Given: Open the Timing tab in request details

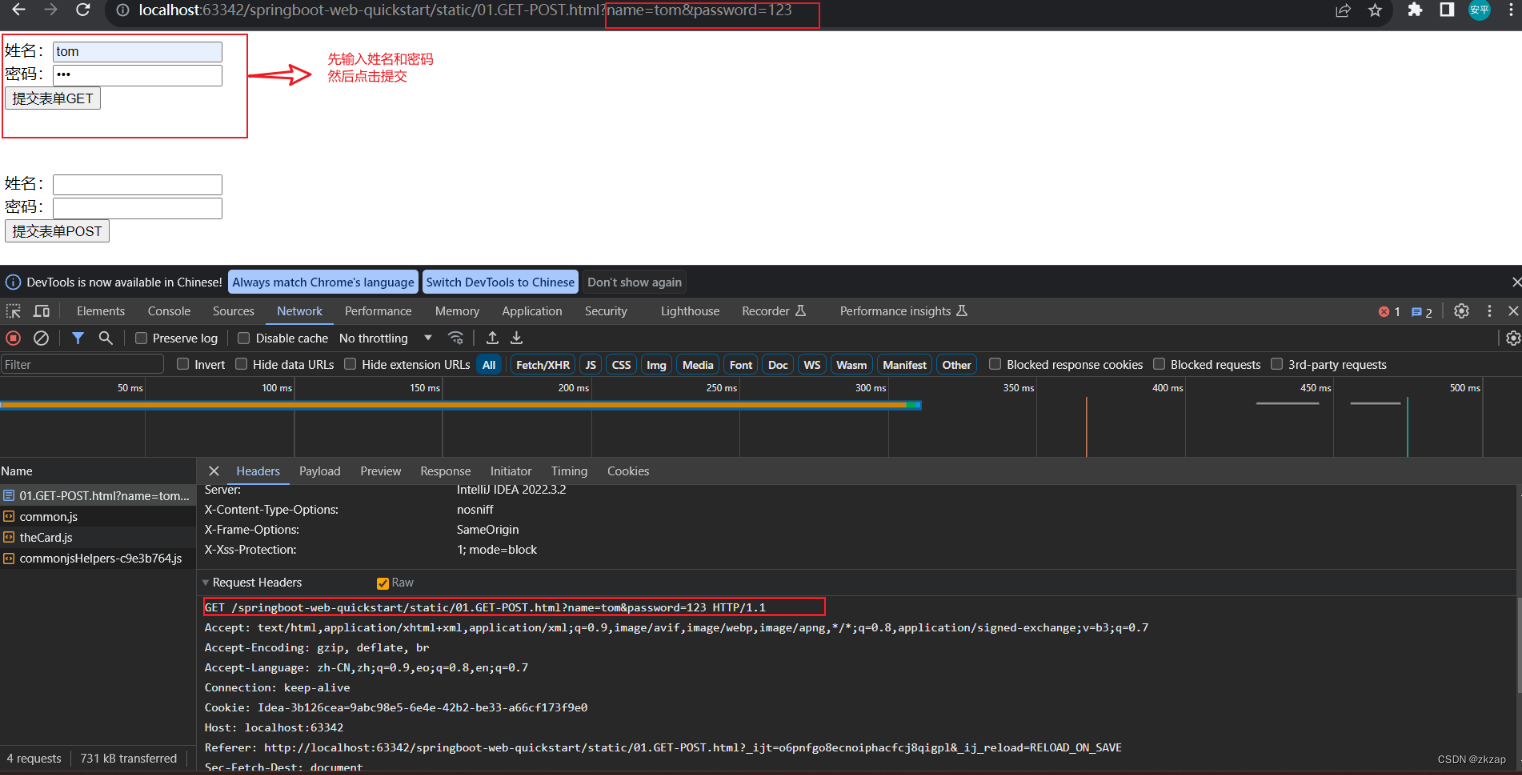Looking at the screenshot, I should (569, 471).
